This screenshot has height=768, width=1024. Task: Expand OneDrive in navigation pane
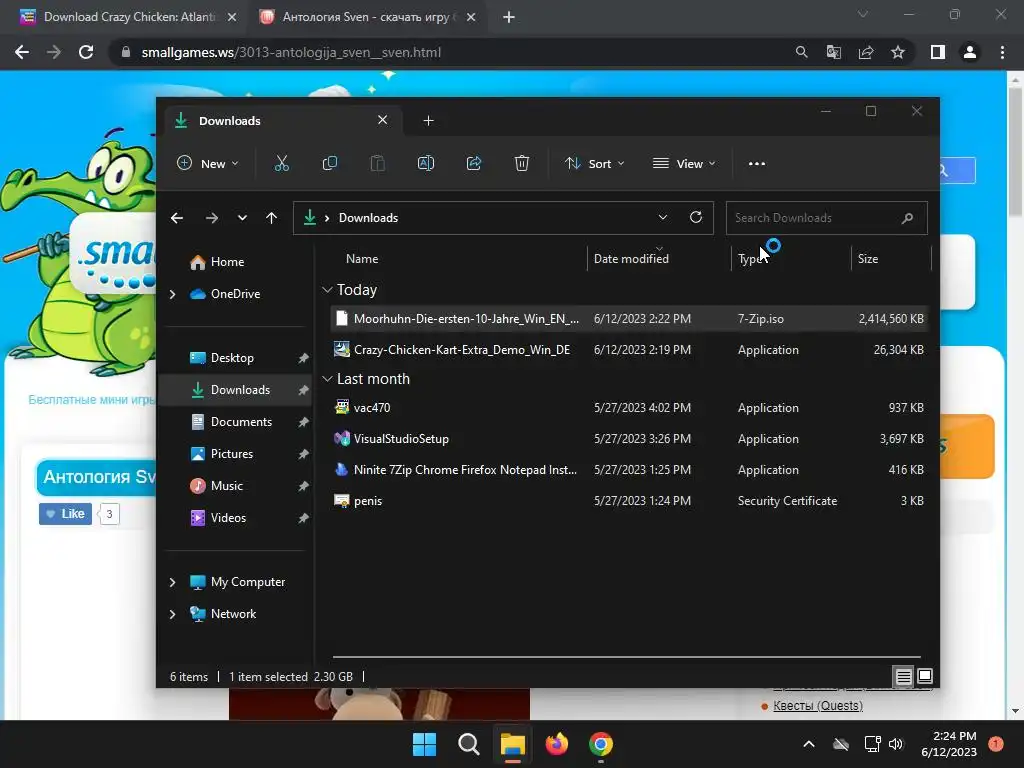[x=172, y=295]
